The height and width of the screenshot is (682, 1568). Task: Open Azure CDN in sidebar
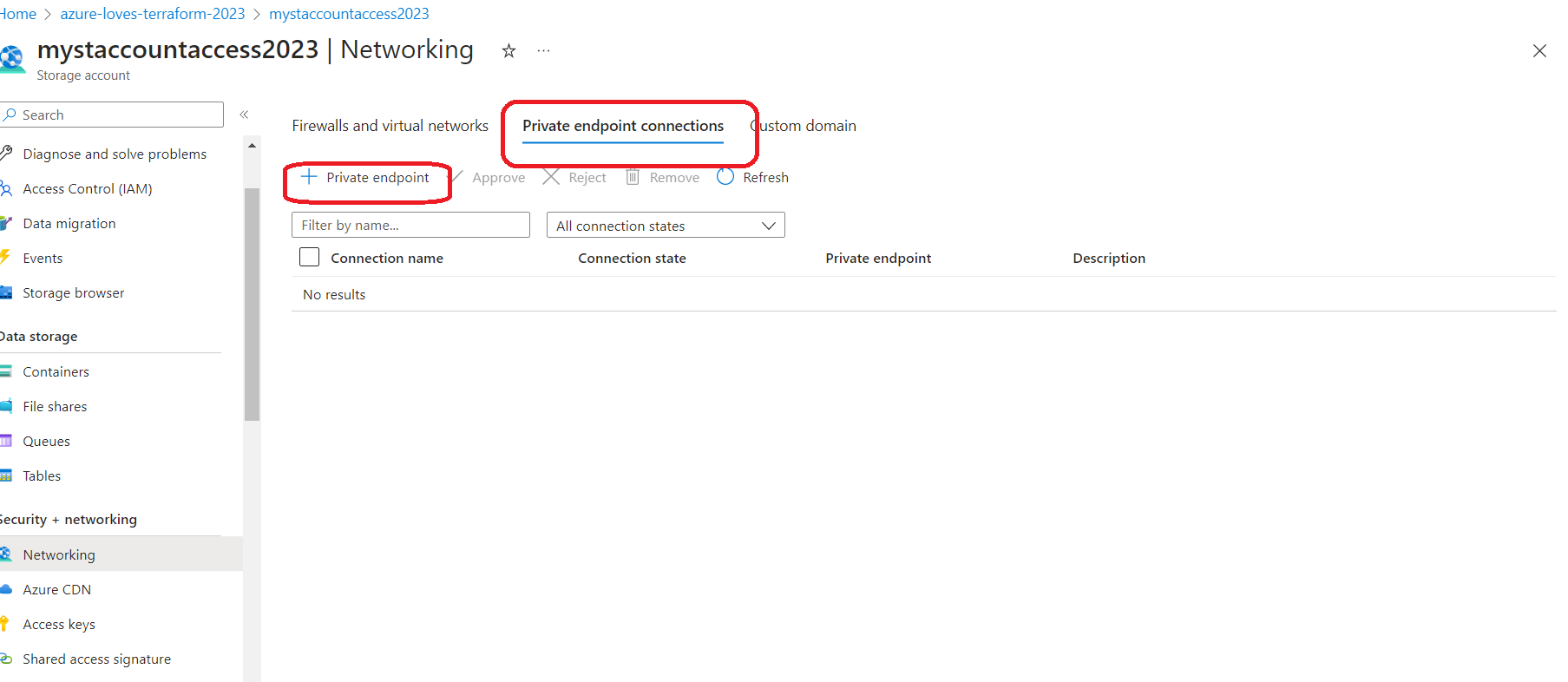[x=56, y=589]
